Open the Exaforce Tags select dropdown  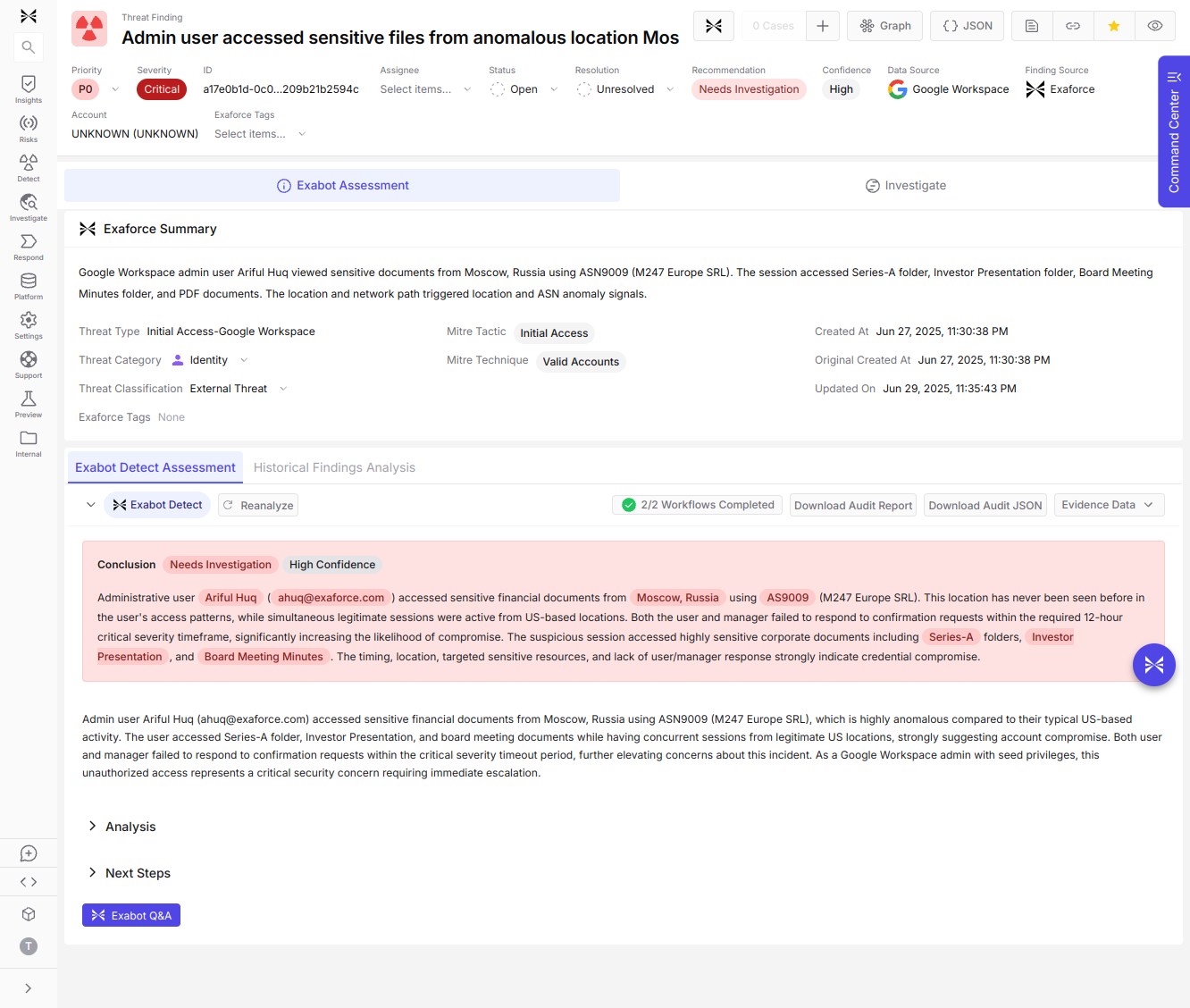pyautogui.click(x=260, y=134)
